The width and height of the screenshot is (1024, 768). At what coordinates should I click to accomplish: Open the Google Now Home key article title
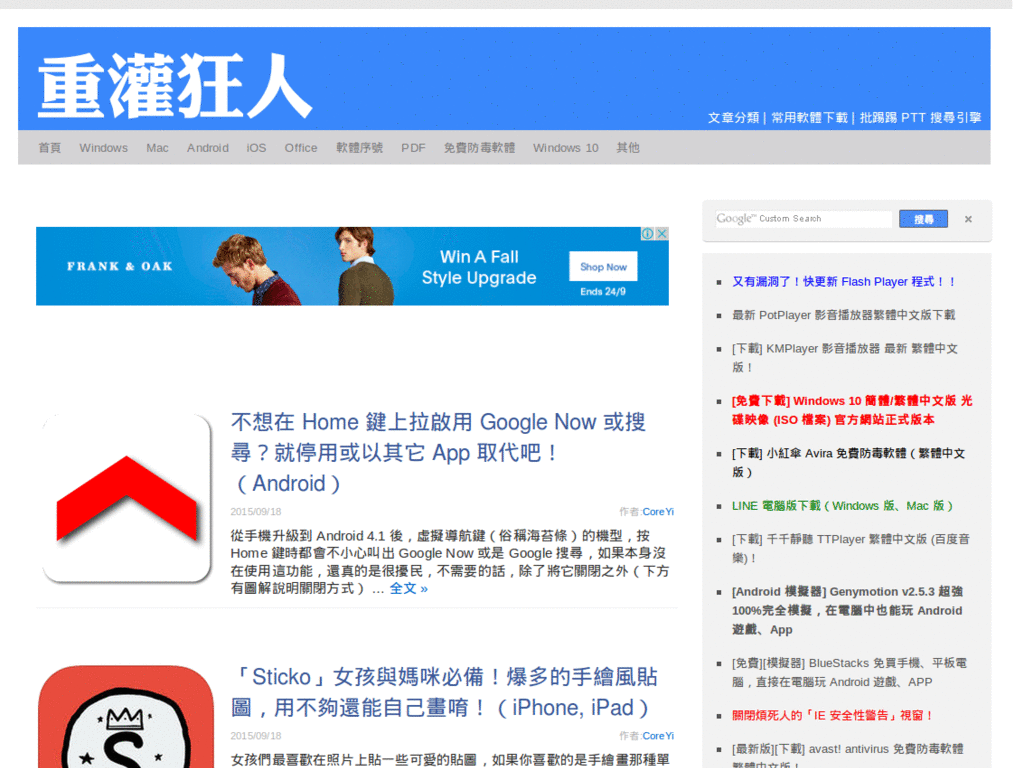pyautogui.click(x=438, y=453)
